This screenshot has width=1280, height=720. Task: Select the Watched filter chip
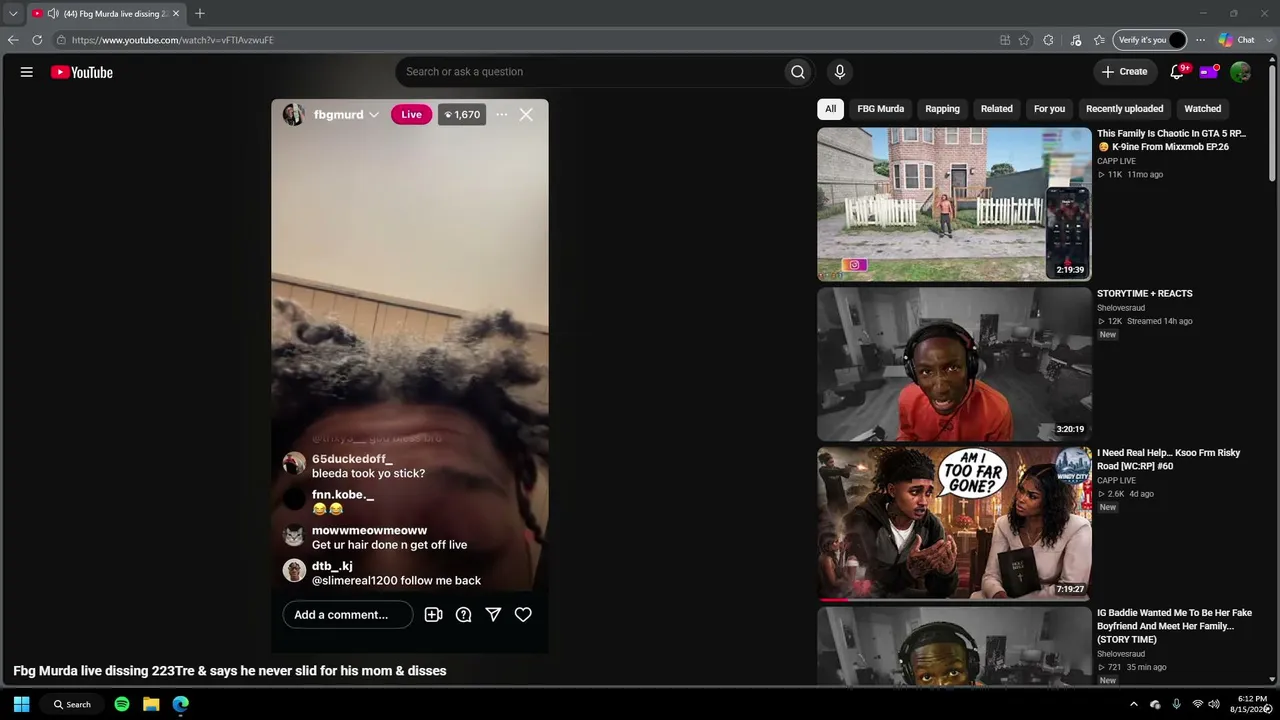coord(1203,109)
